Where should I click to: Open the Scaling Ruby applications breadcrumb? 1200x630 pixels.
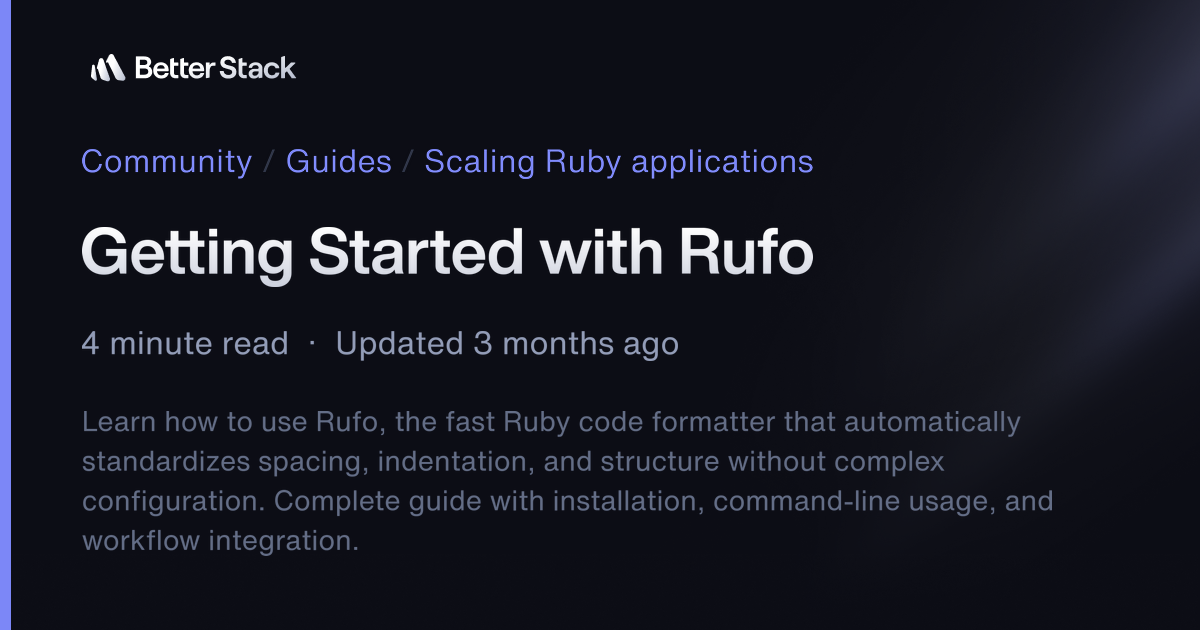[618, 161]
